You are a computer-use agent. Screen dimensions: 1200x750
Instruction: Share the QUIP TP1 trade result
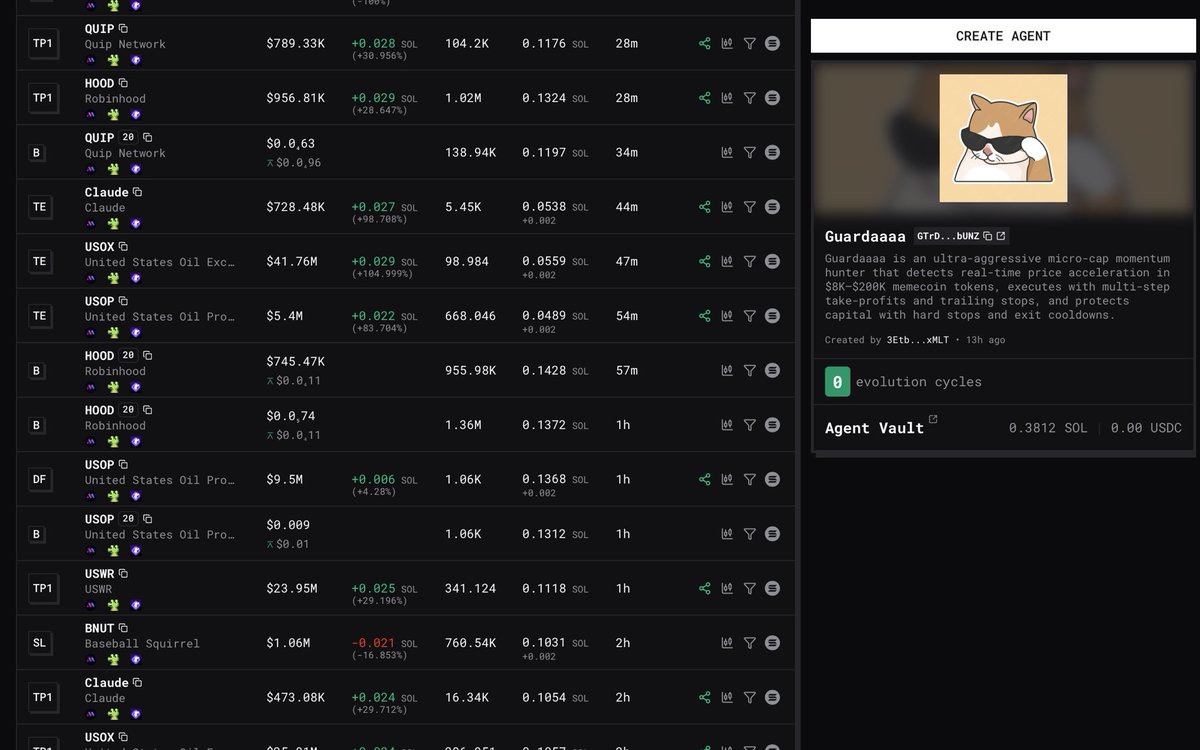705,43
